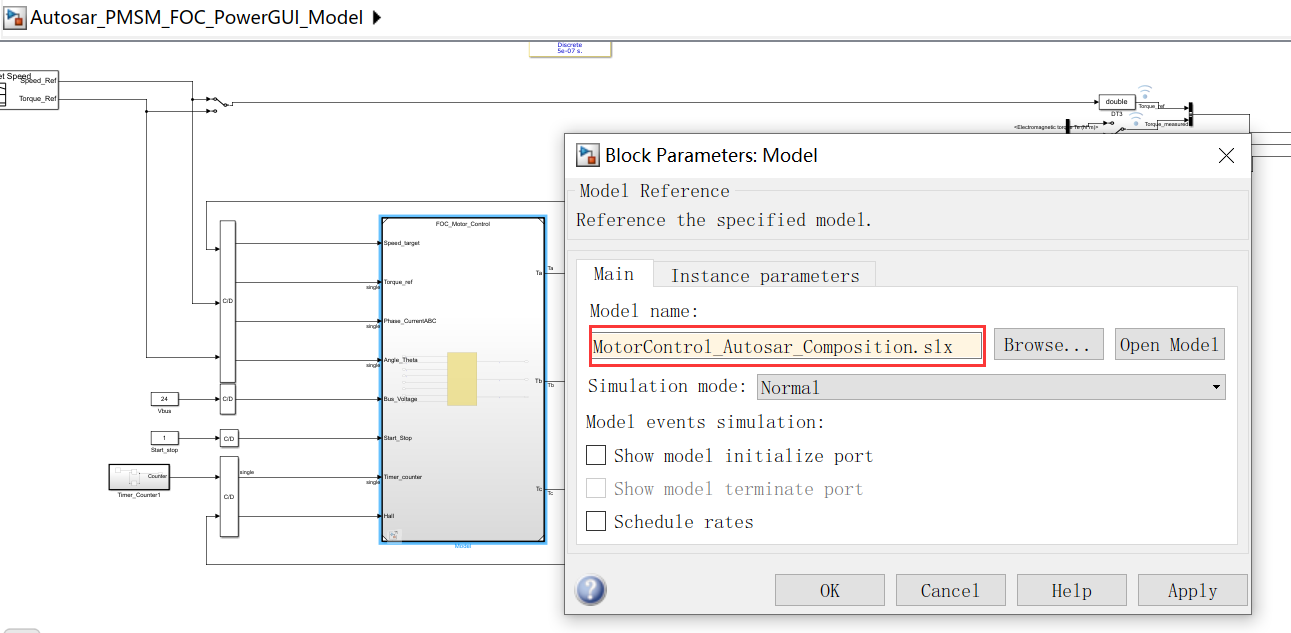1291x633 pixels.
Task: Check the Schedule rates option
Action: tap(595, 521)
